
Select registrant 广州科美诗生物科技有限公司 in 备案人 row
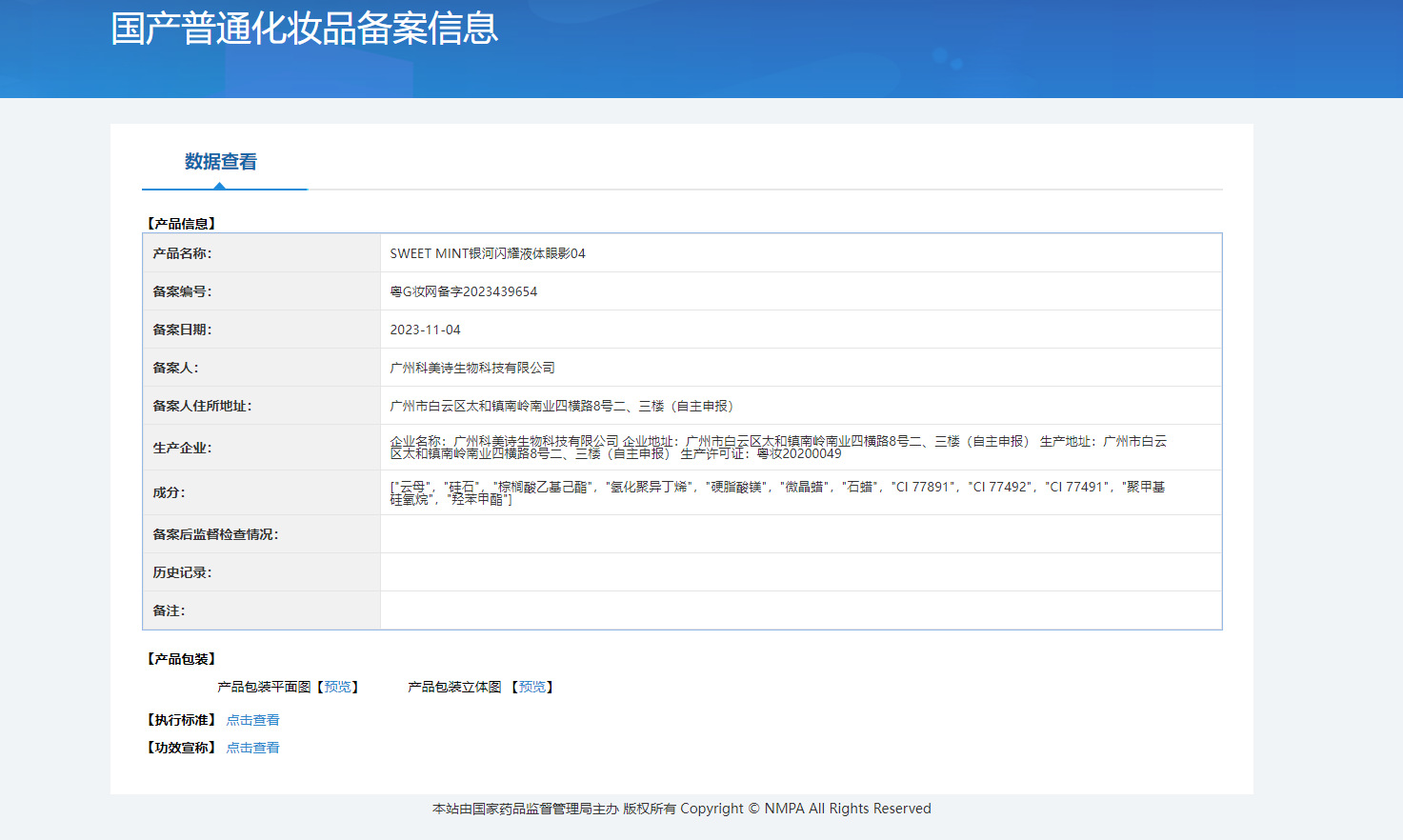[472, 368]
